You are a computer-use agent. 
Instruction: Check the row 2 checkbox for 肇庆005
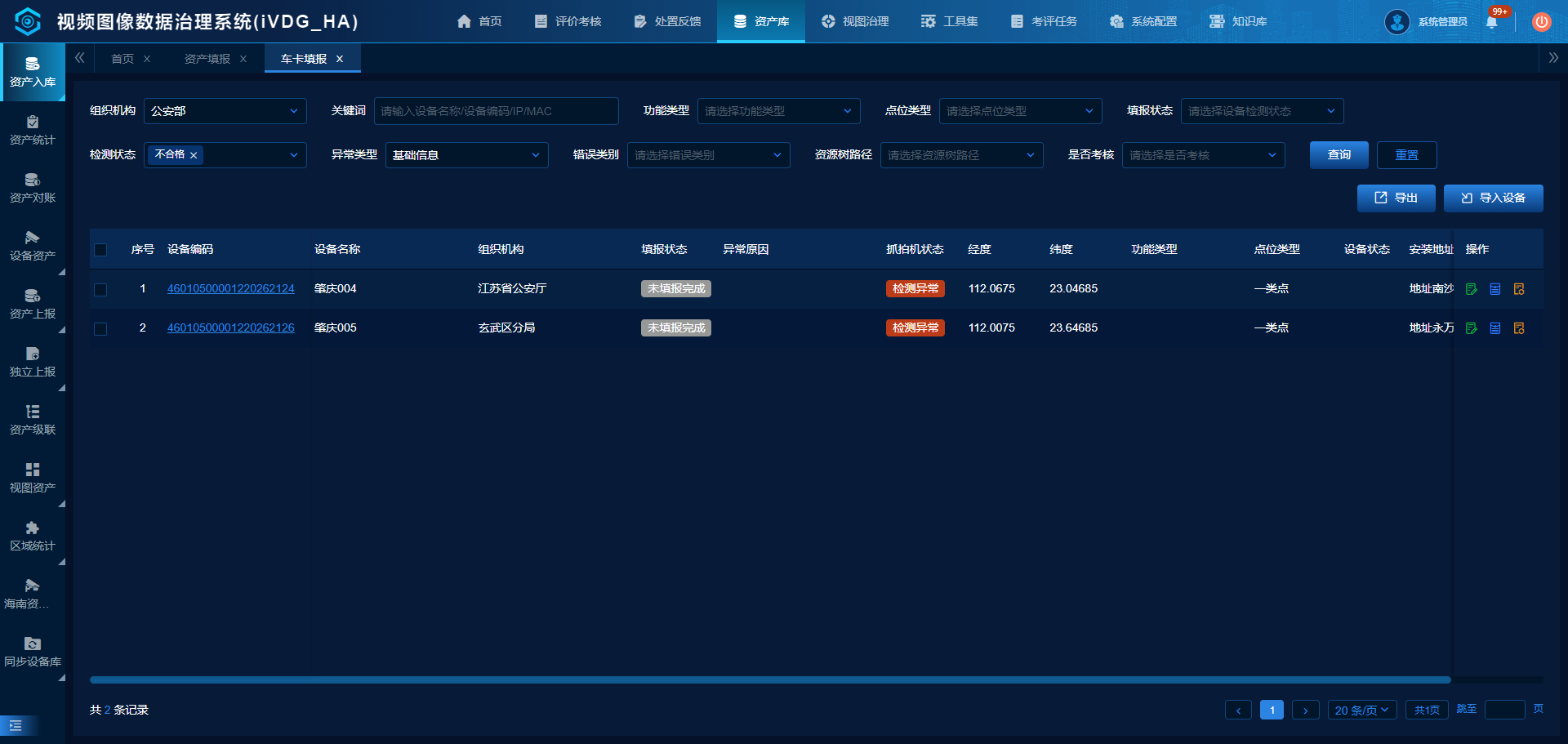100,328
